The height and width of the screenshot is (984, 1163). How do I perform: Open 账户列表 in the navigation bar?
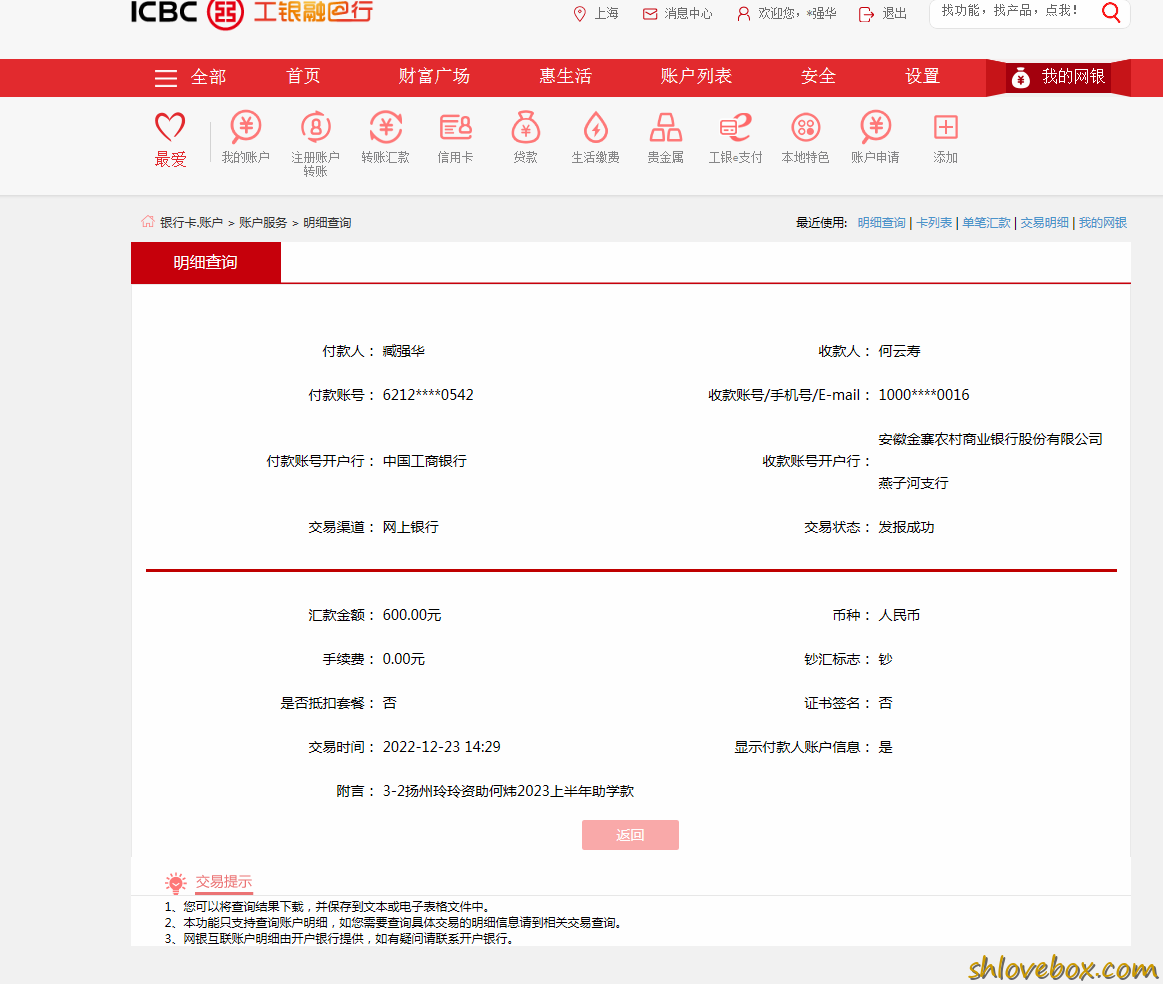[696, 76]
